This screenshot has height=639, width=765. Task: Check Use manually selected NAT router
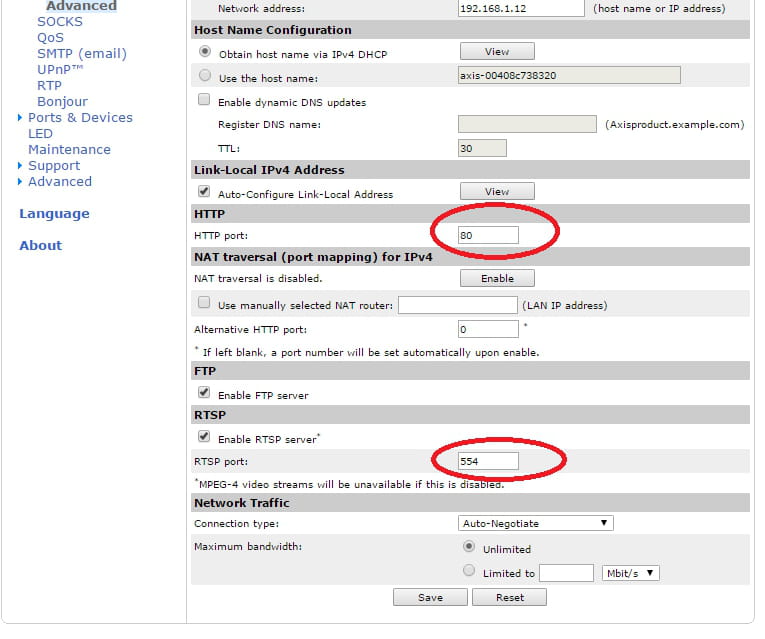pos(204,302)
